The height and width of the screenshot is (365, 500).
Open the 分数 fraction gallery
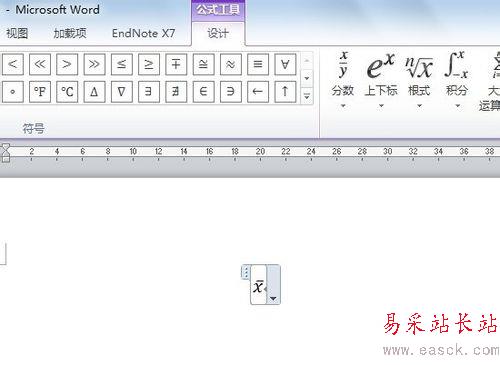[343, 80]
